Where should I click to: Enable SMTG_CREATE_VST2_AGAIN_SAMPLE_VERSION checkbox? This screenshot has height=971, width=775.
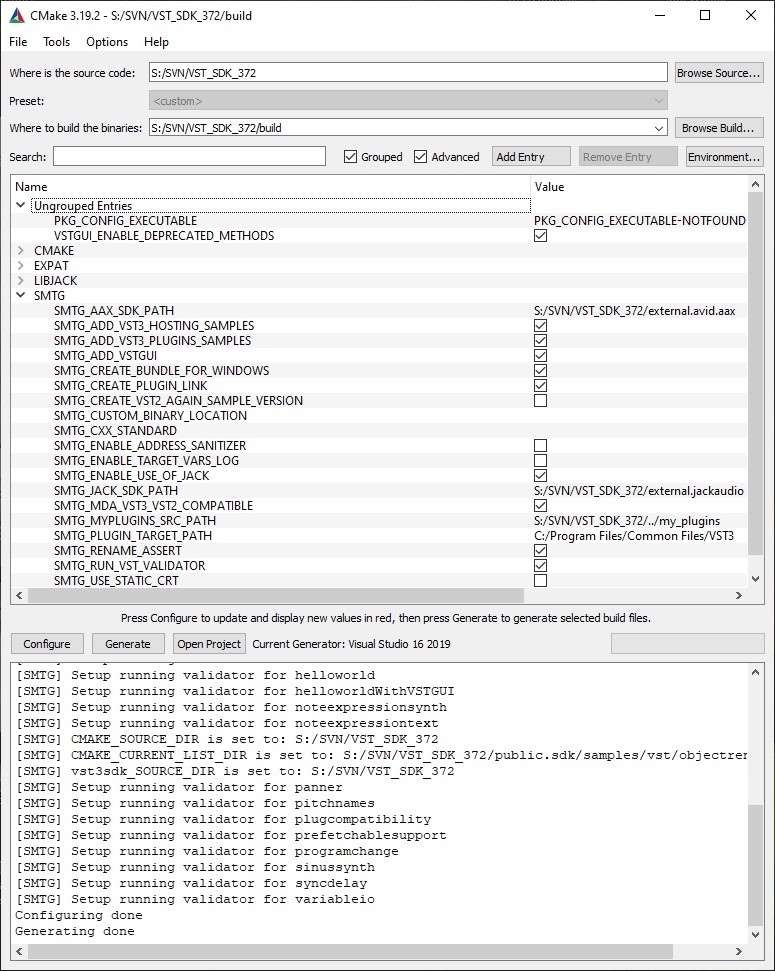coord(540,401)
